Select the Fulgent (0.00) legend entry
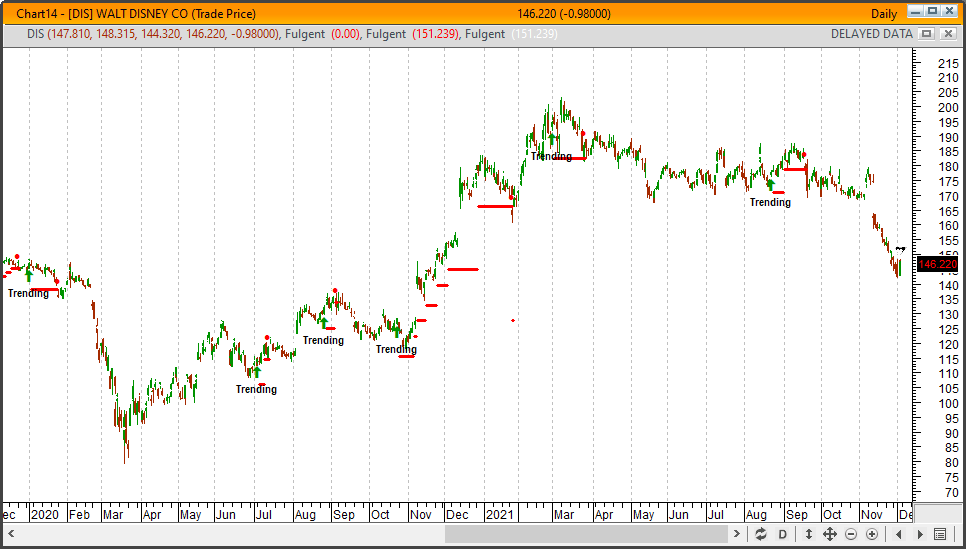Image resolution: width=966 pixels, height=549 pixels. point(323,34)
